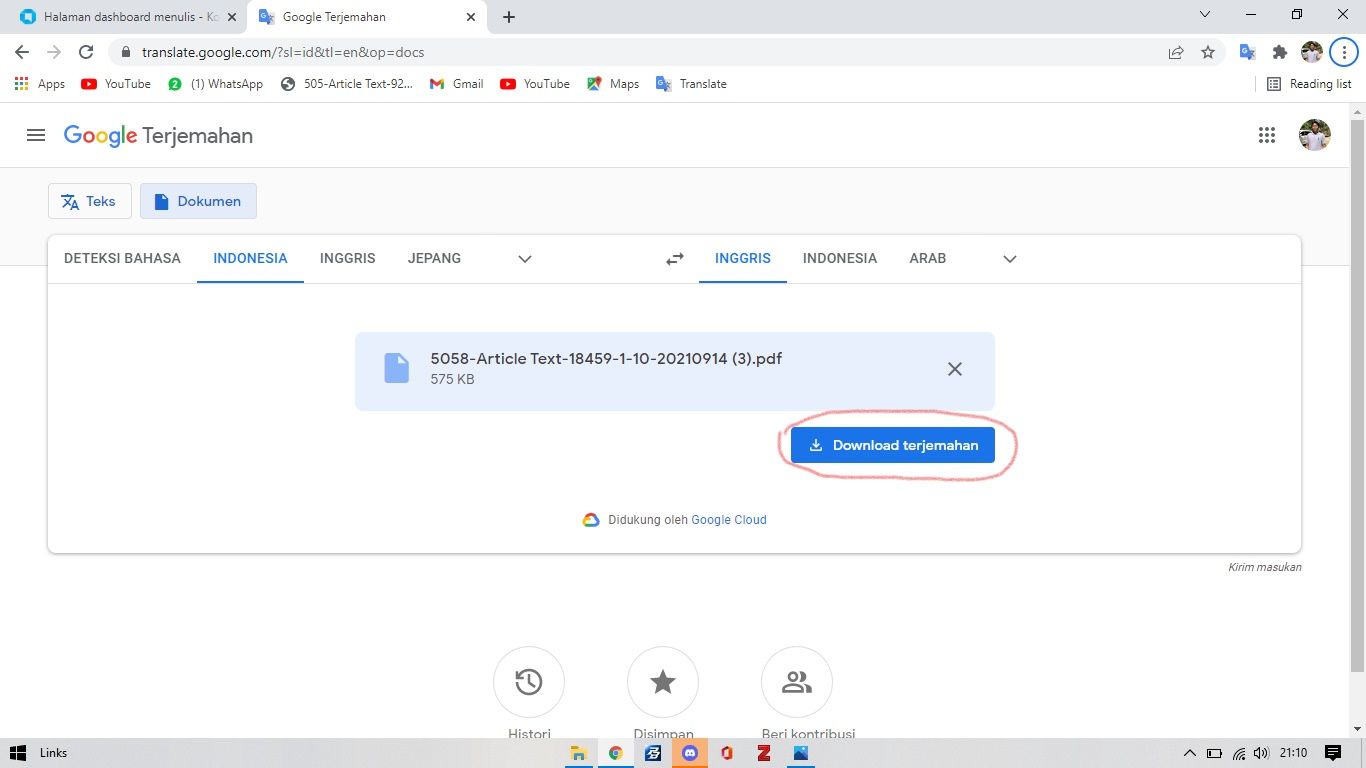The height and width of the screenshot is (768, 1366).
Task: Swap source and target languages
Action: (675, 258)
